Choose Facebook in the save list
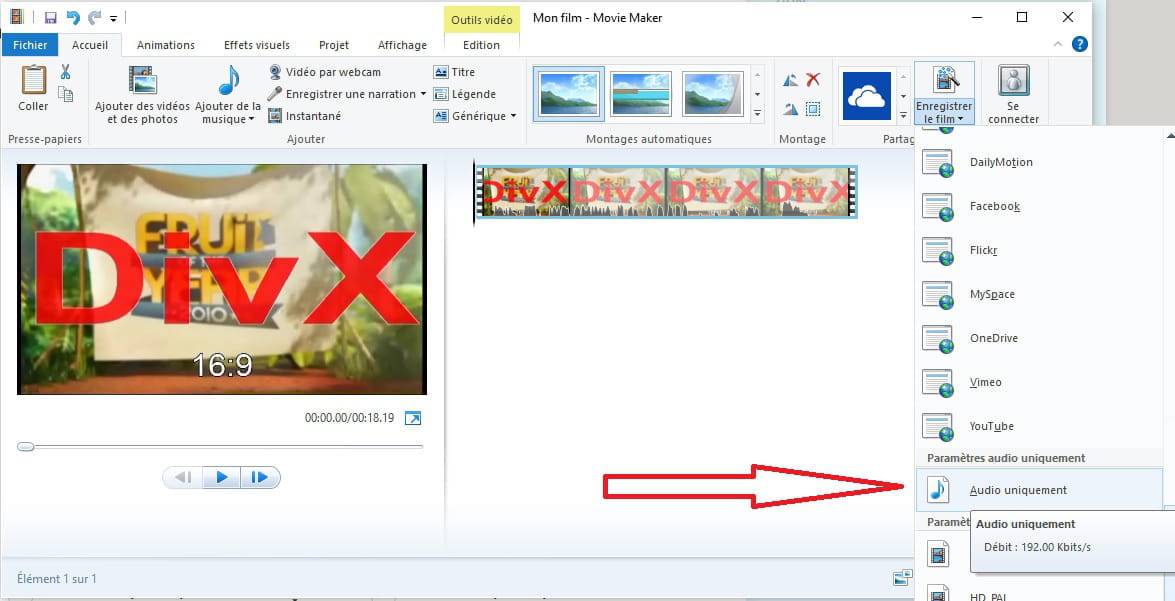 pos(1039,206)
